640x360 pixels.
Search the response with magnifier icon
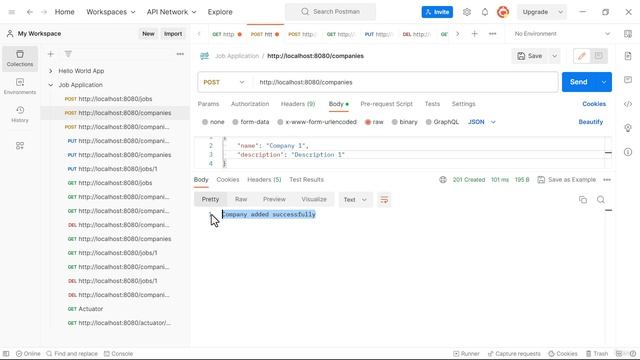click(x=601, y=200)
